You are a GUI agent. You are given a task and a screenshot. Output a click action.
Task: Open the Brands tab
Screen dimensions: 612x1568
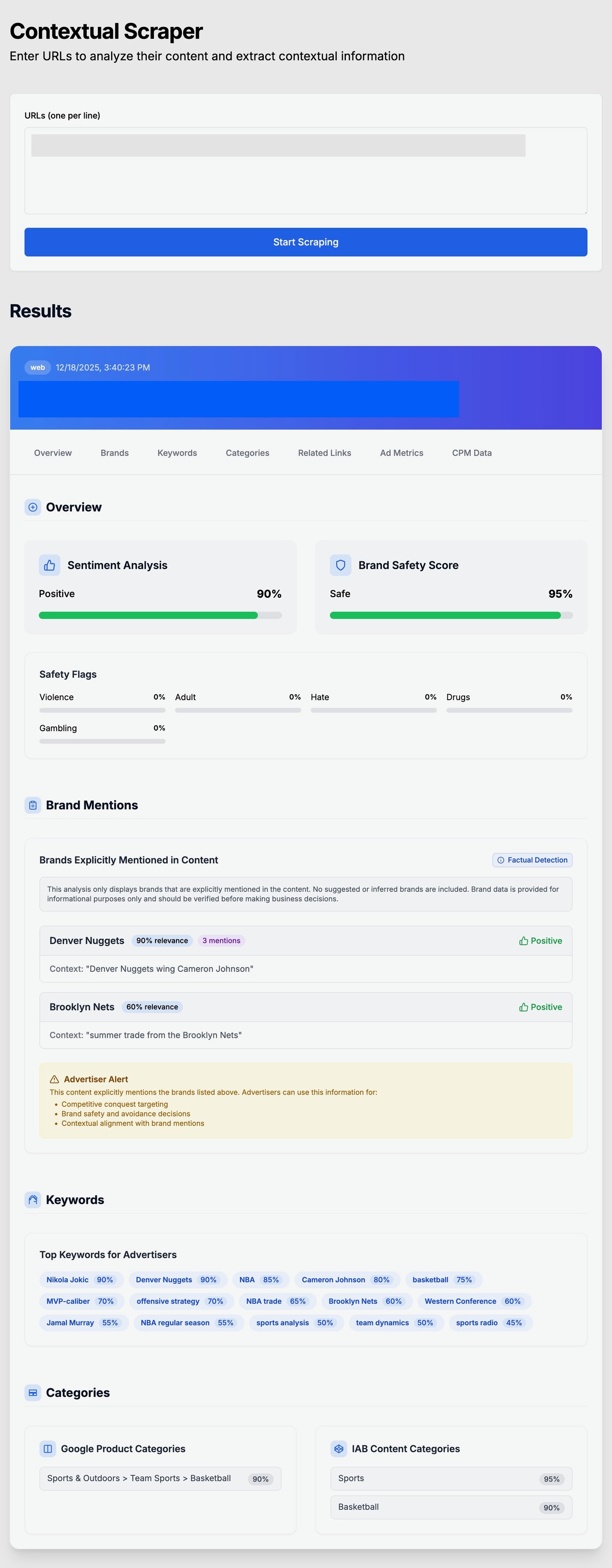coord(114,453)
